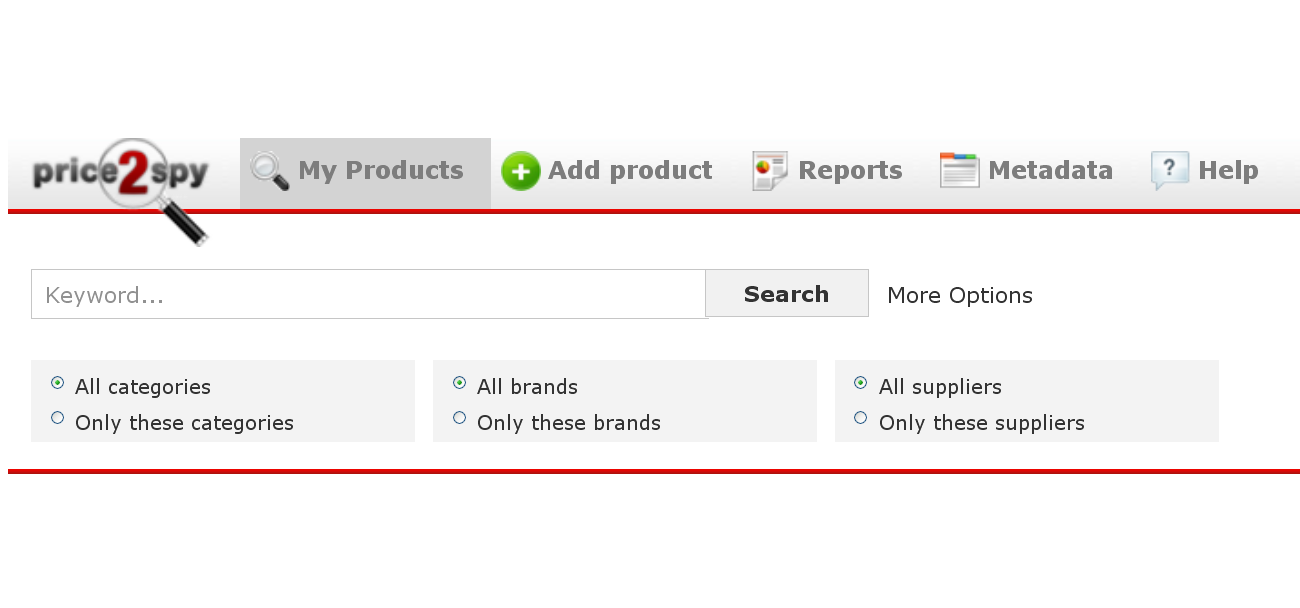
Task: Click the Help question mark icon
Action: tap(1169, 171)
